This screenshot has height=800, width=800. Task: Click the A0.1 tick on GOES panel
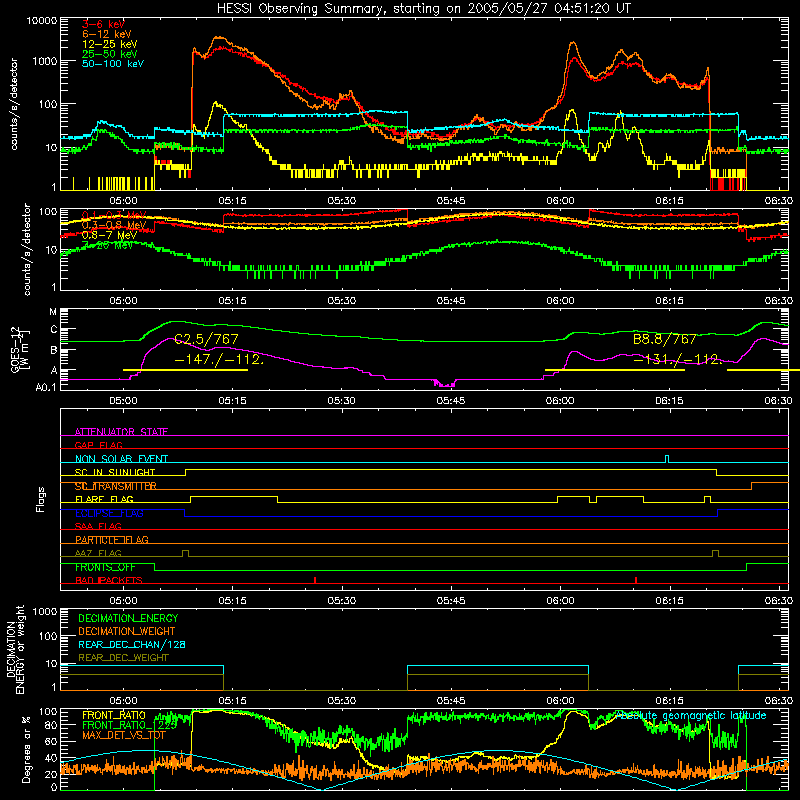click(x=46, y=387)
